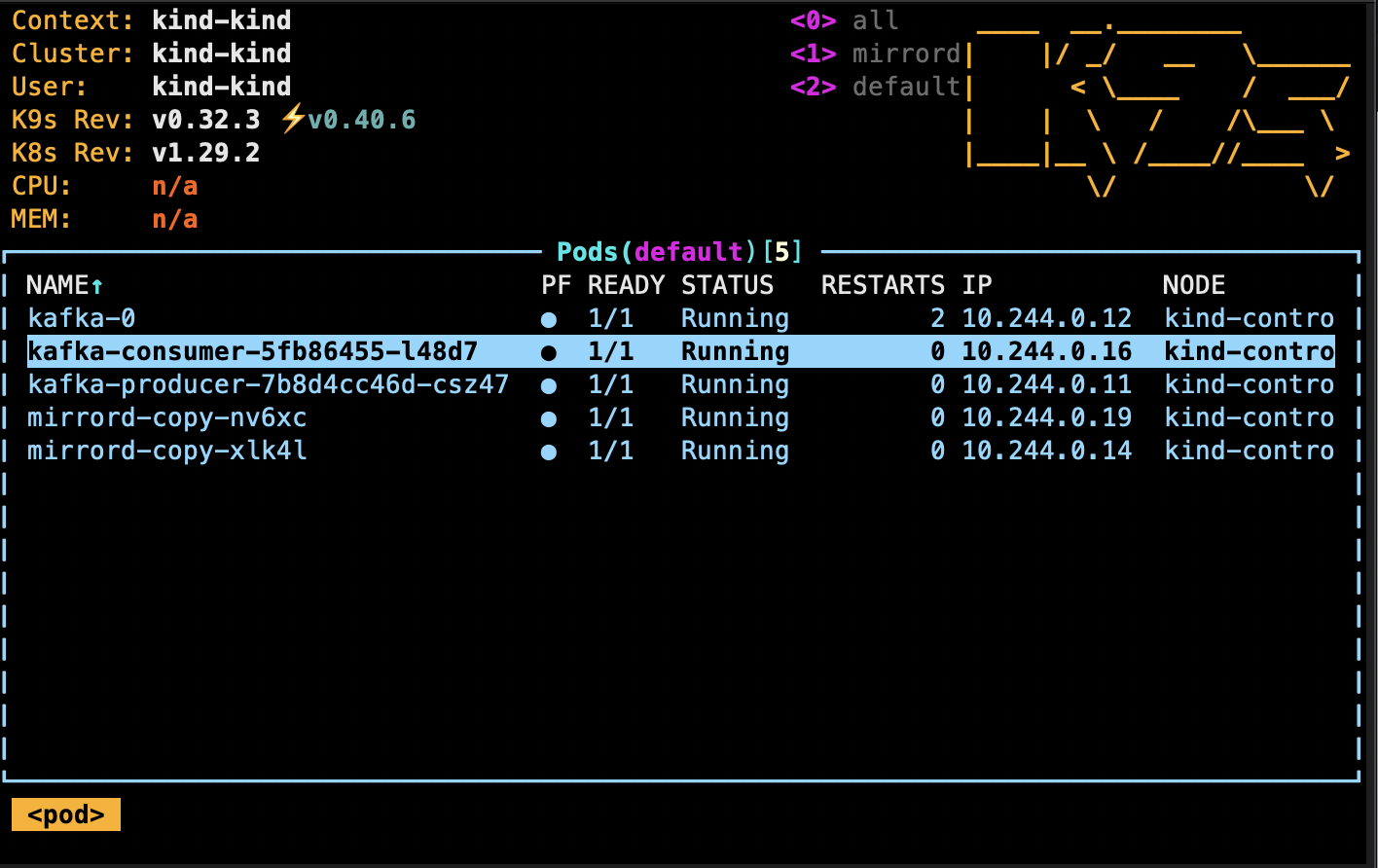
Task: Select the kafka-0 pod row
Action: (82, 318)
